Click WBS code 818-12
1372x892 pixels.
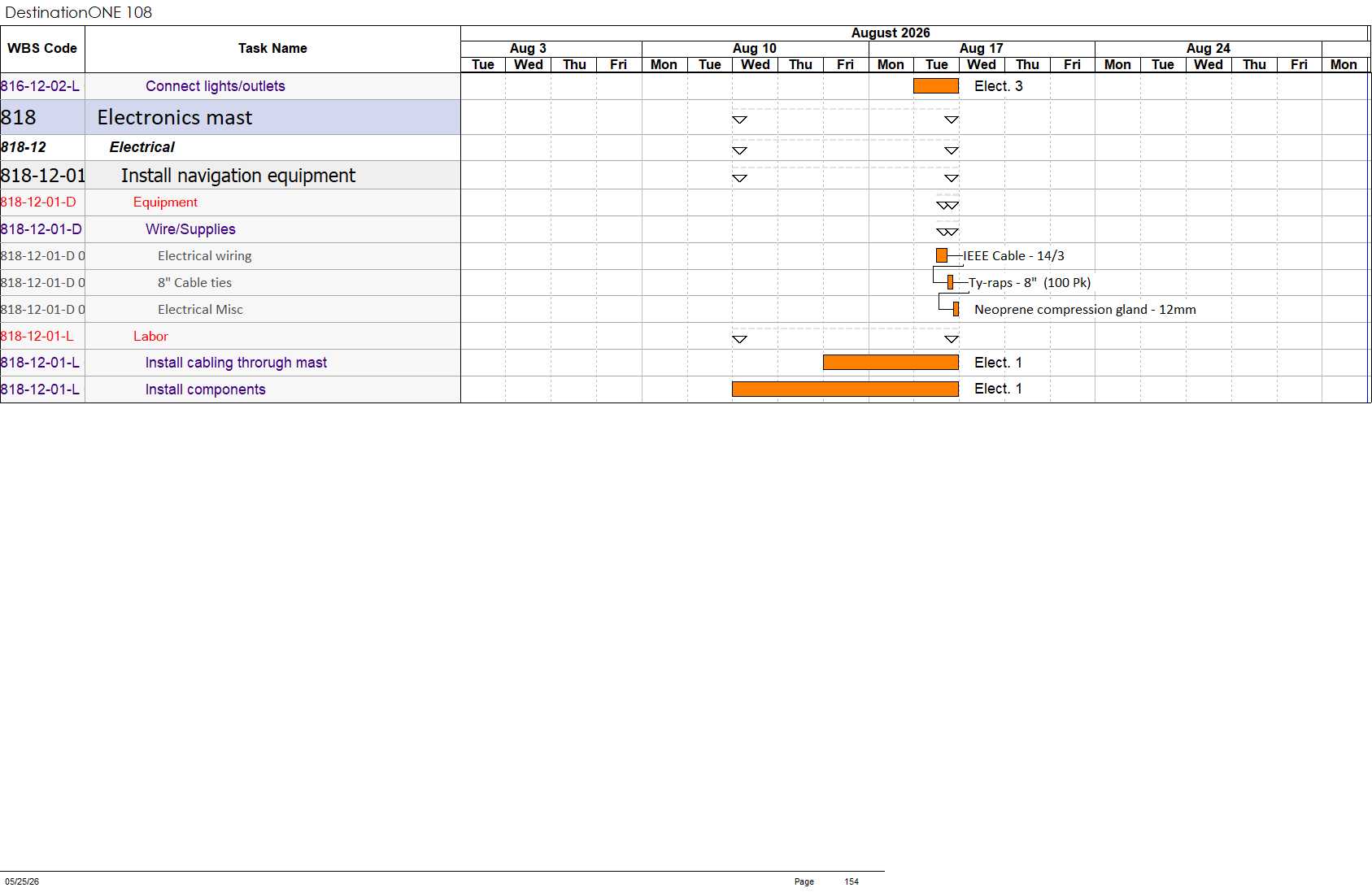(x=24, y=147)
